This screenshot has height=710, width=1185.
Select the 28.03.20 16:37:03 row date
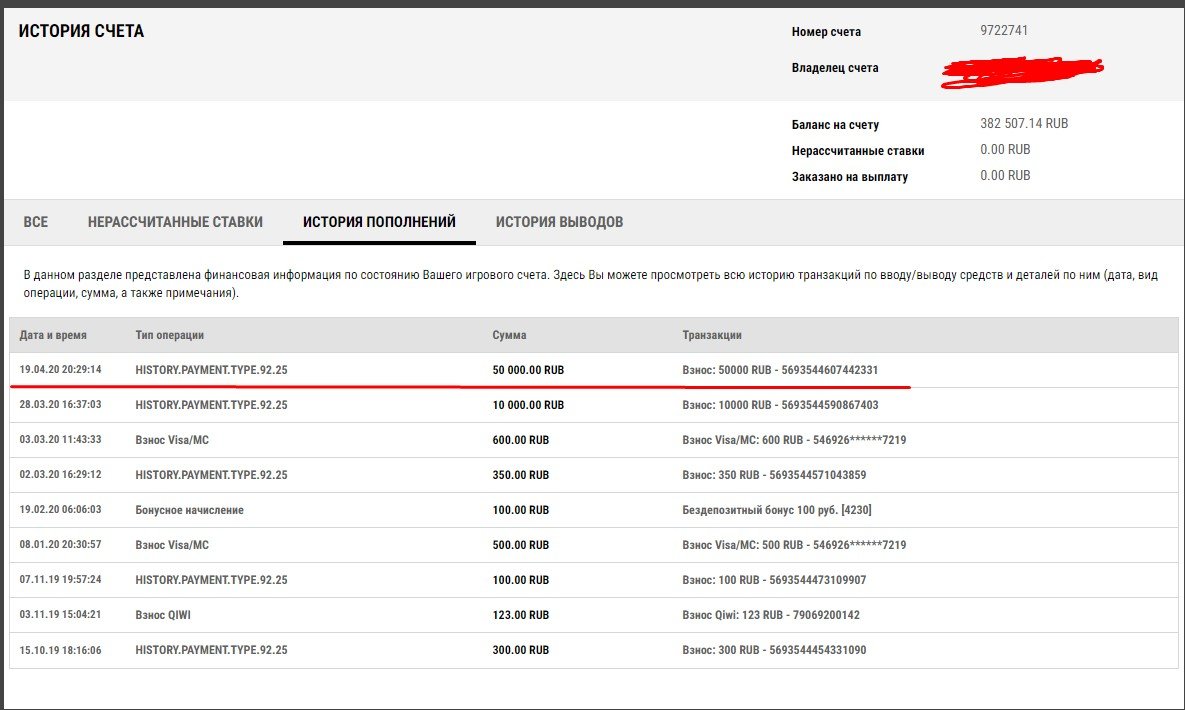[x=60, y=405]
